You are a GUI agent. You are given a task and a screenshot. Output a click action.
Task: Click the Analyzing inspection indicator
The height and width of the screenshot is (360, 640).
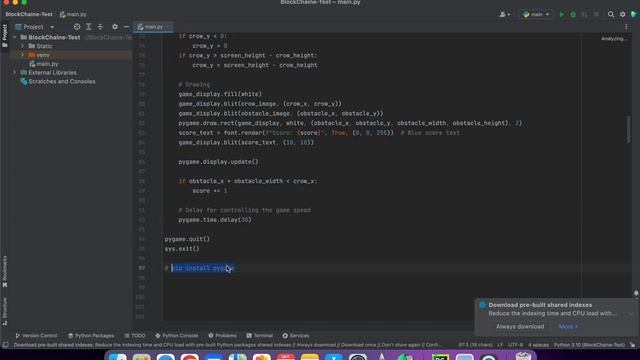(613, 39)
